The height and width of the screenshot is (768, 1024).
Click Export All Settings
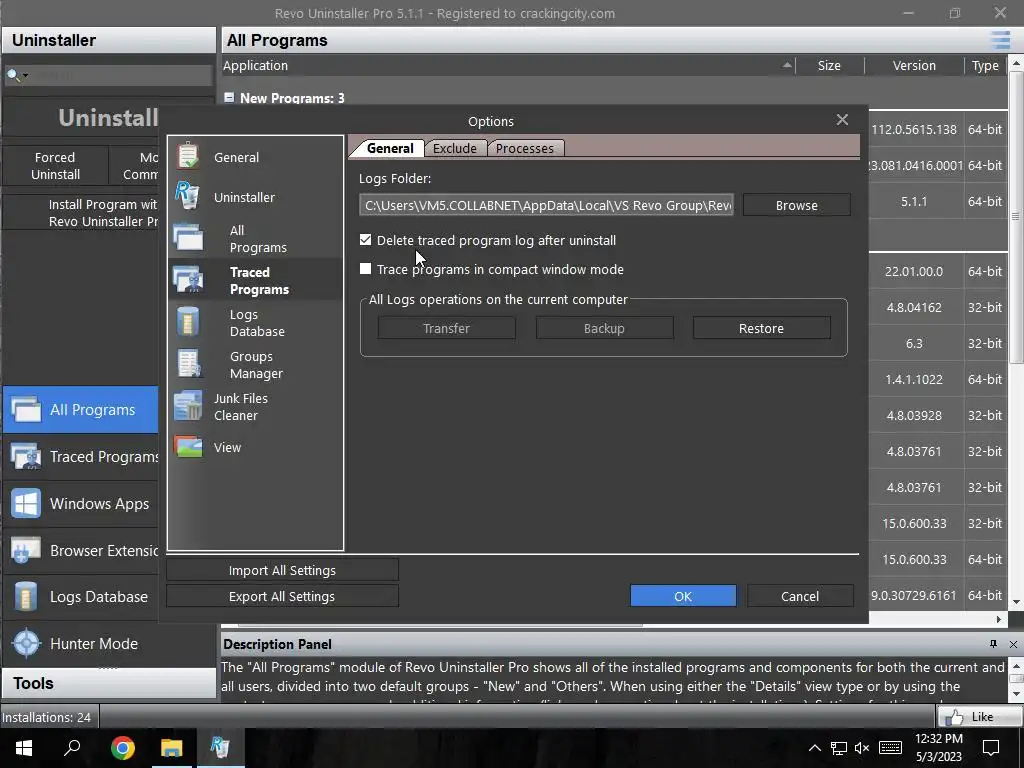click(x=282, y=596)
